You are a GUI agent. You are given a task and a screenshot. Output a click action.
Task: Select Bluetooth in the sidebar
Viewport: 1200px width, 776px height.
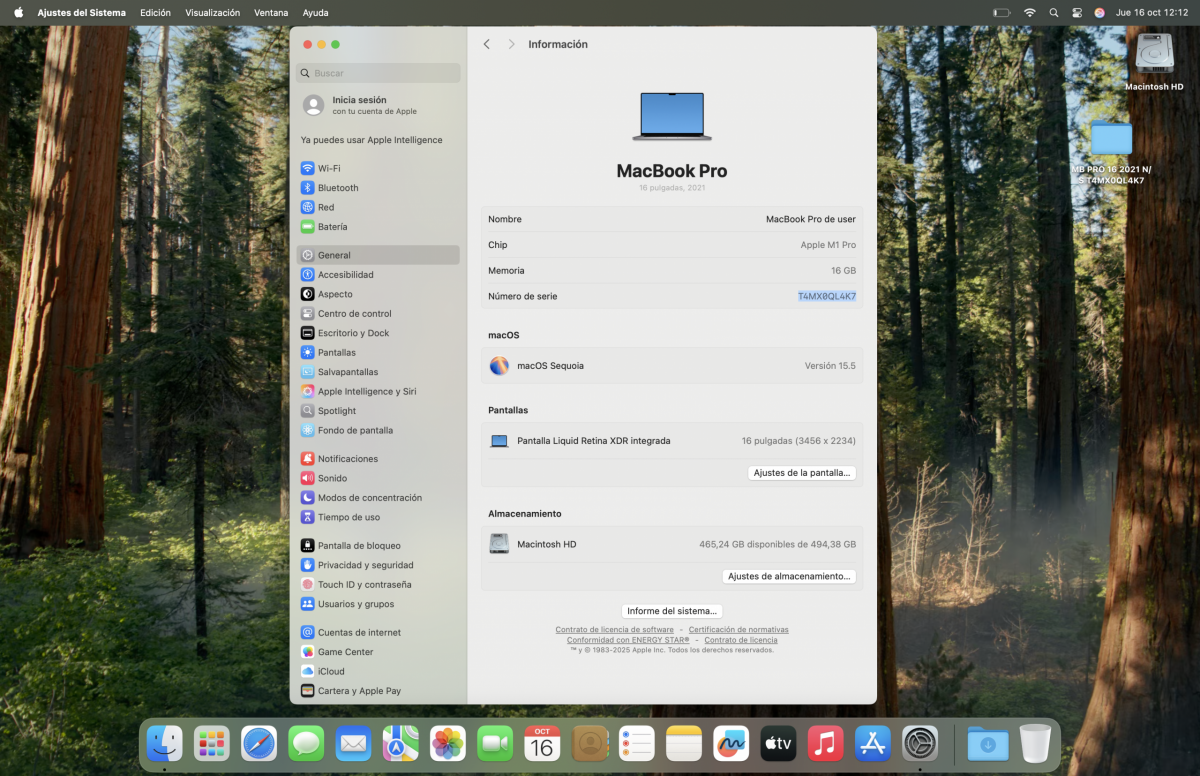(337, 188)
